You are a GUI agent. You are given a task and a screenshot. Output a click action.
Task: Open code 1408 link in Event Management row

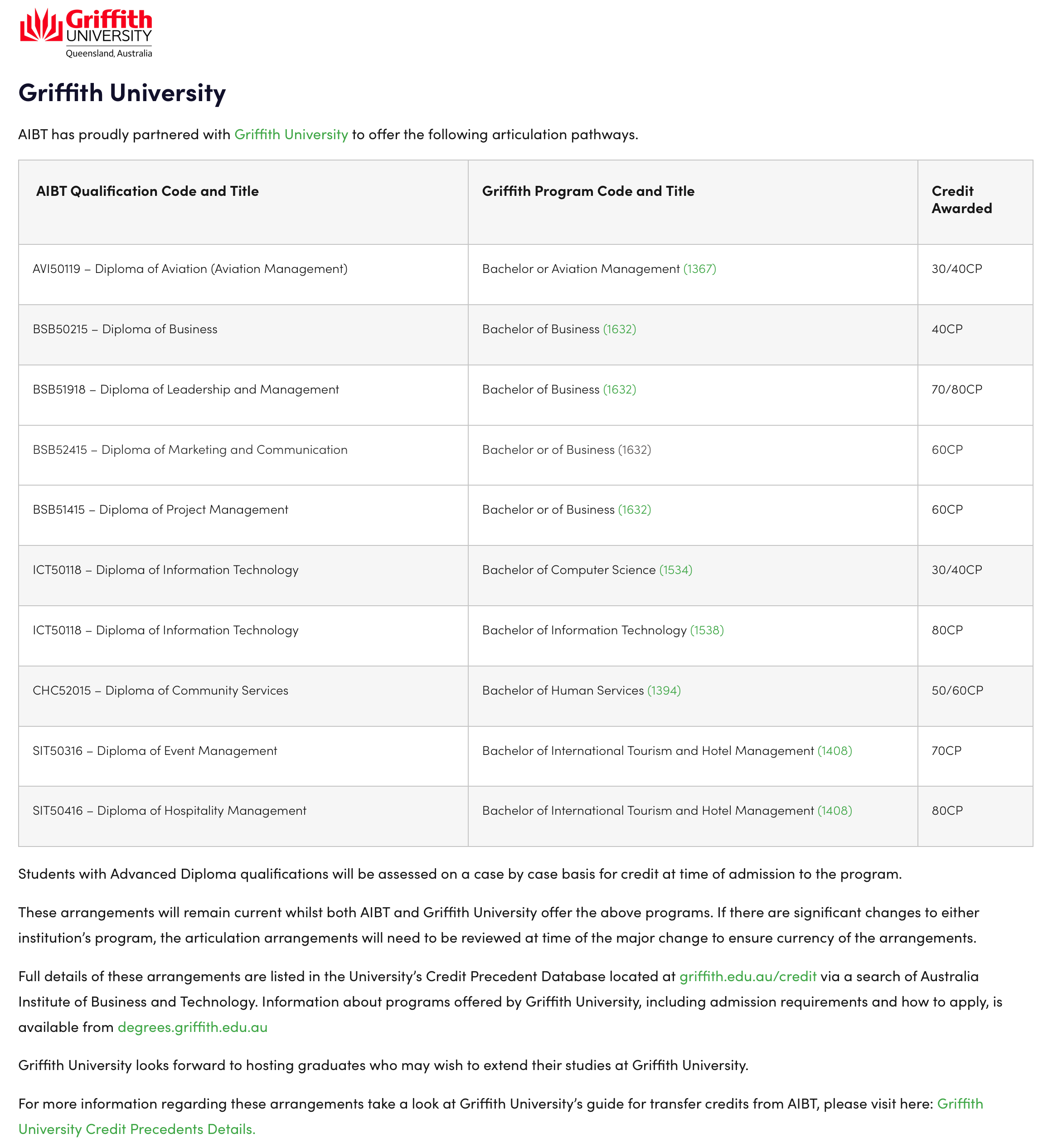[835, 751]
